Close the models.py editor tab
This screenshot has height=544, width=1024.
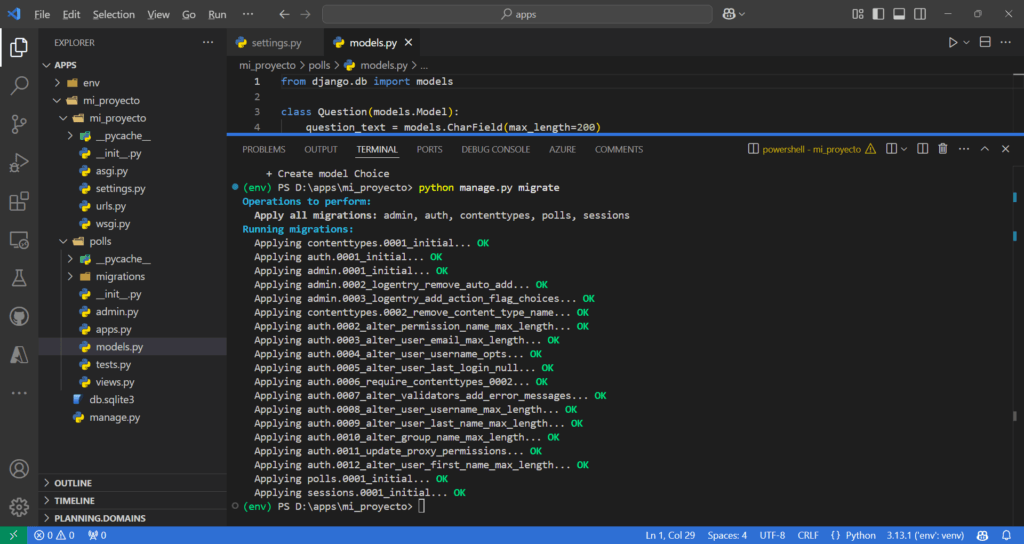click(408, 42)
